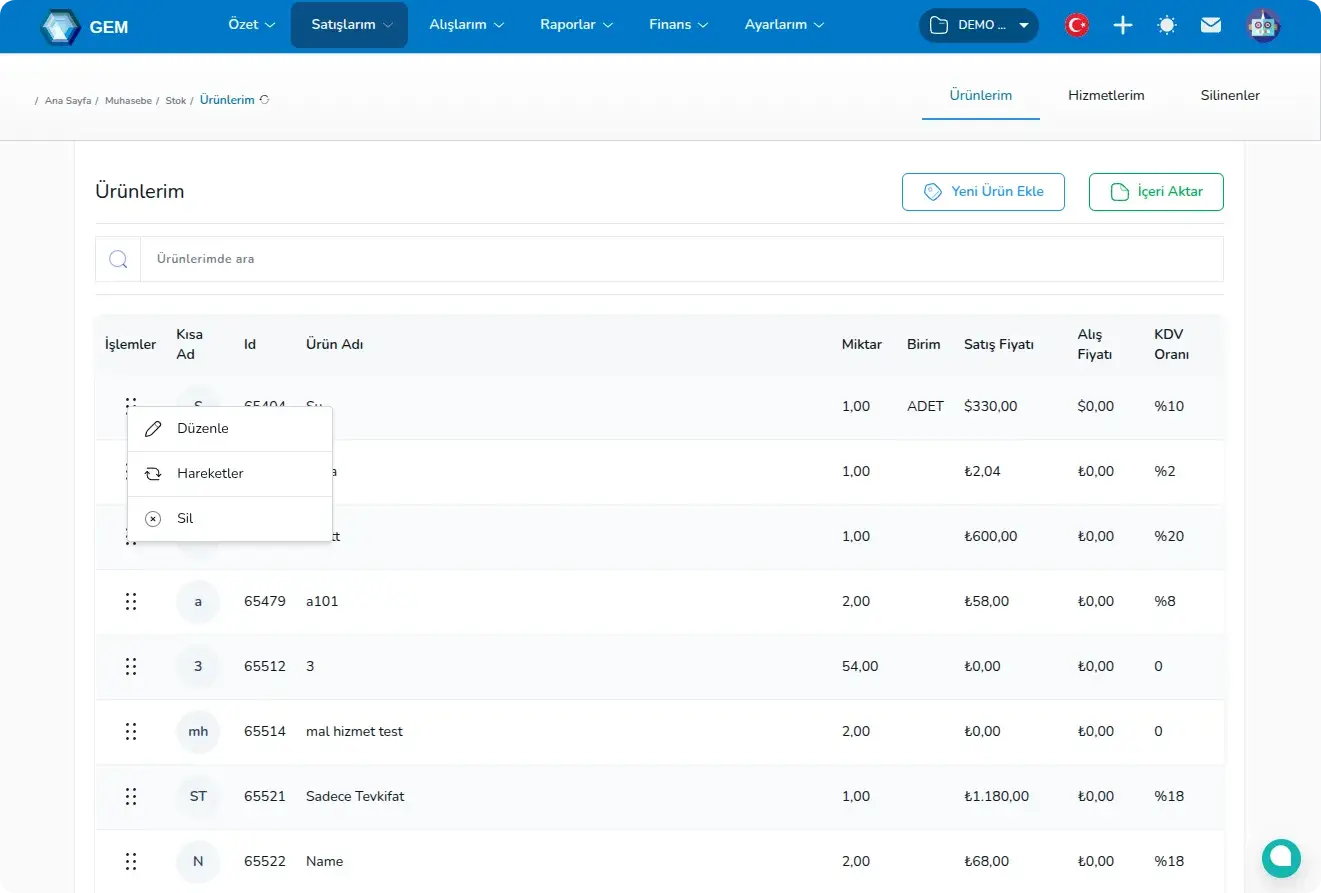Image resolution: width=1321 pixels, height=893 pixels.
Task: Click the GEM logo icon
Action: pos(61,26)
